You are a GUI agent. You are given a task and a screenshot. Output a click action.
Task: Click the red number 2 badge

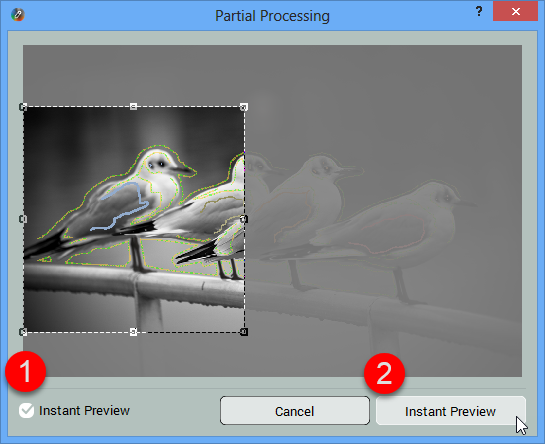click(384, 374)
